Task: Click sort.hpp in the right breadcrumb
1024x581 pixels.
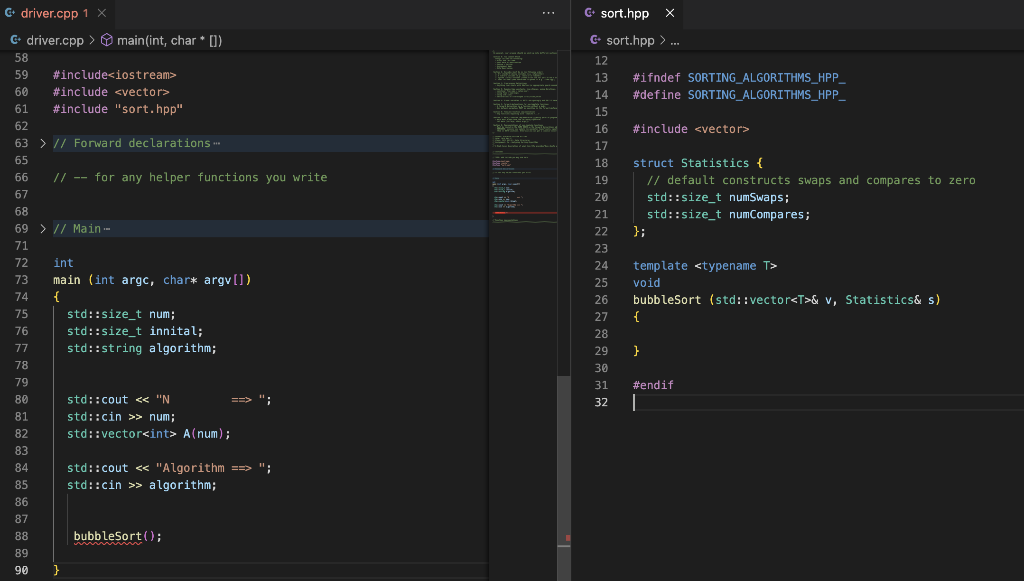Action: [x=630, y=40]
